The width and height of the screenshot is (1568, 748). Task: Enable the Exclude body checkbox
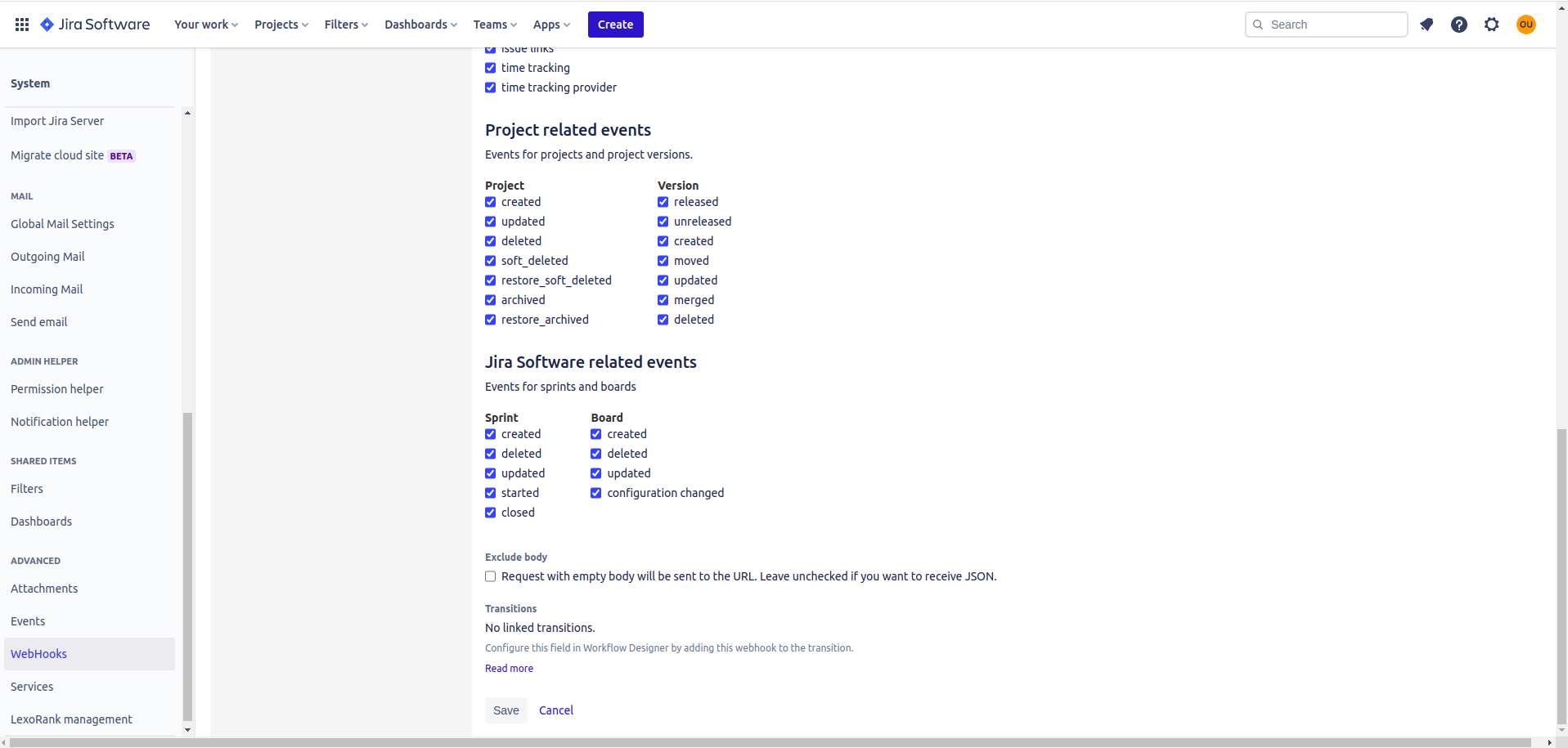point(491,576)
